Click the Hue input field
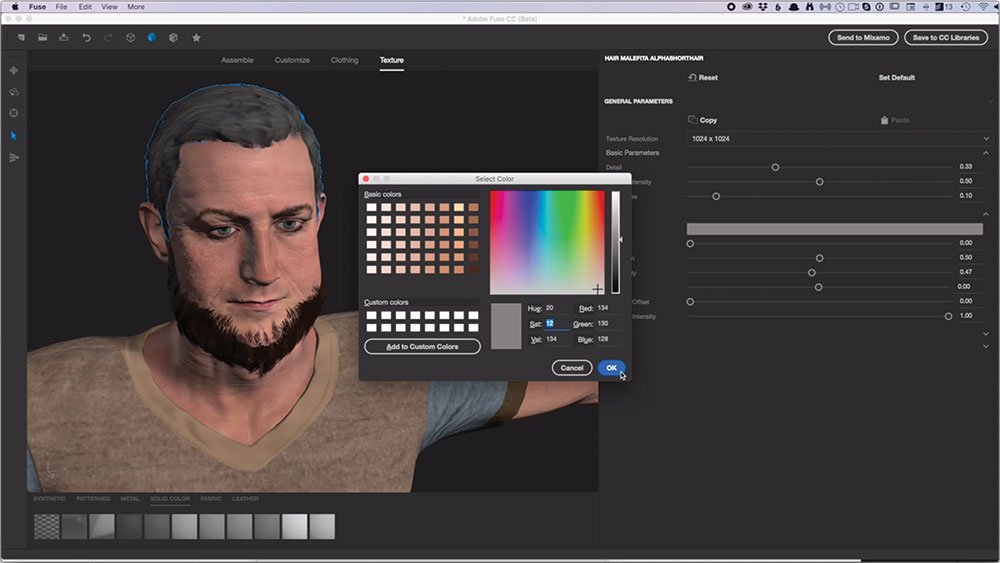The image size is (1000, 563). click(555, 308)
